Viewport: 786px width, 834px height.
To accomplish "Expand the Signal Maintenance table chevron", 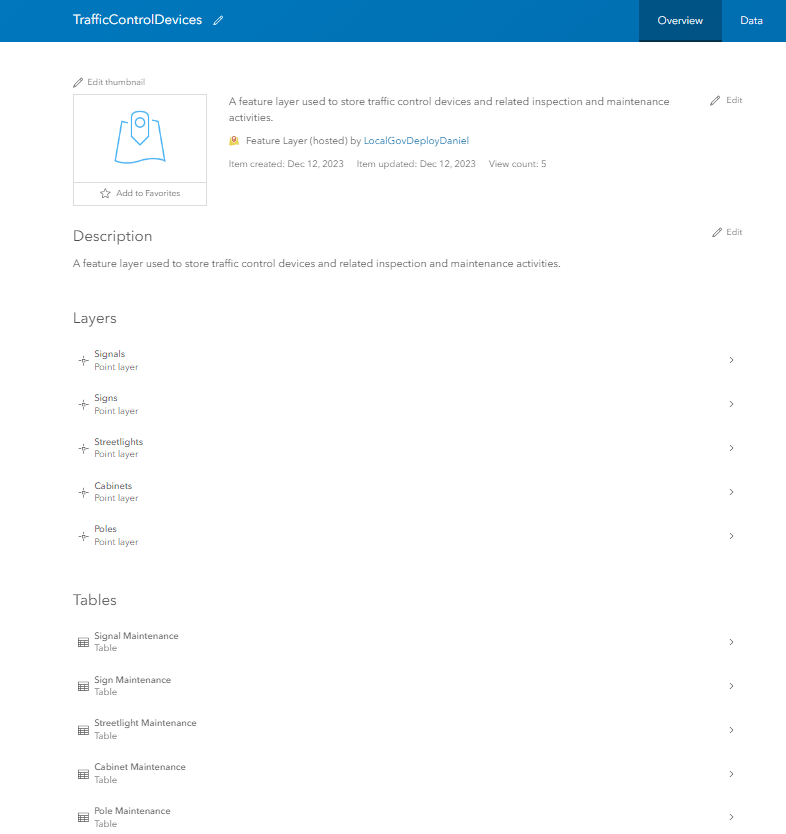I will point(732,642).
